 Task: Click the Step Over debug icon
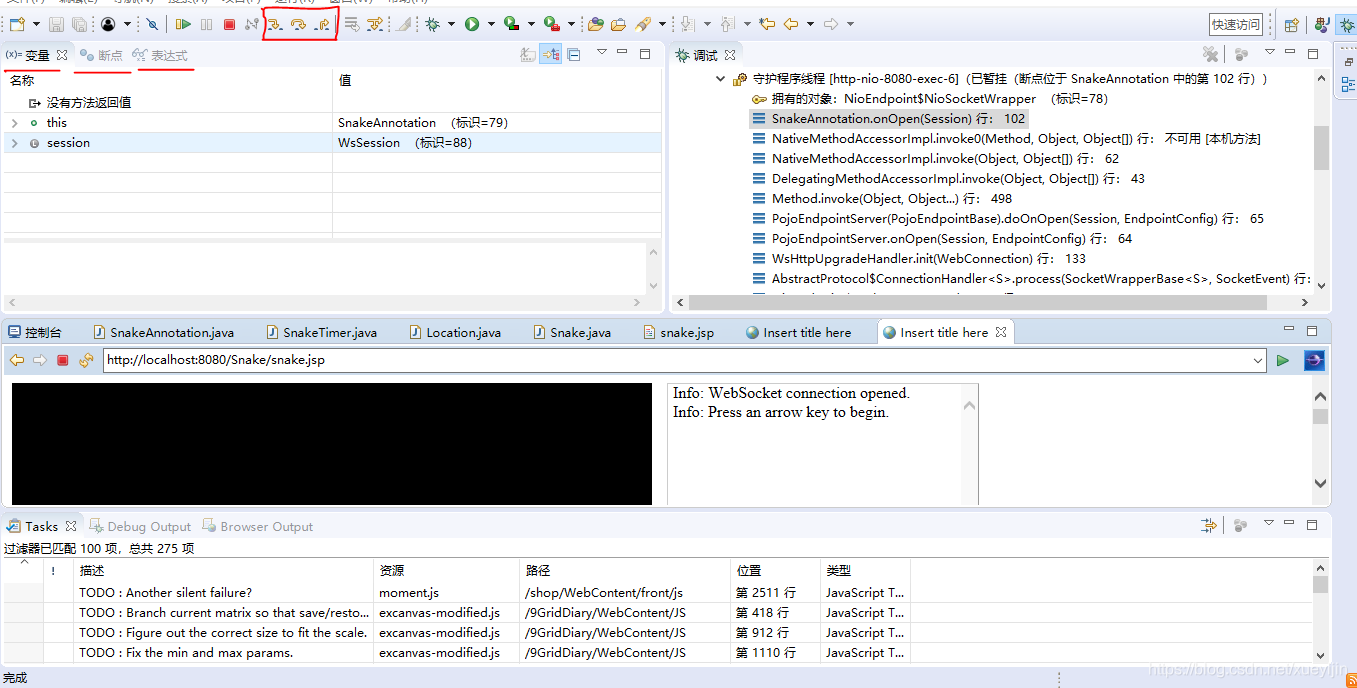299,23
